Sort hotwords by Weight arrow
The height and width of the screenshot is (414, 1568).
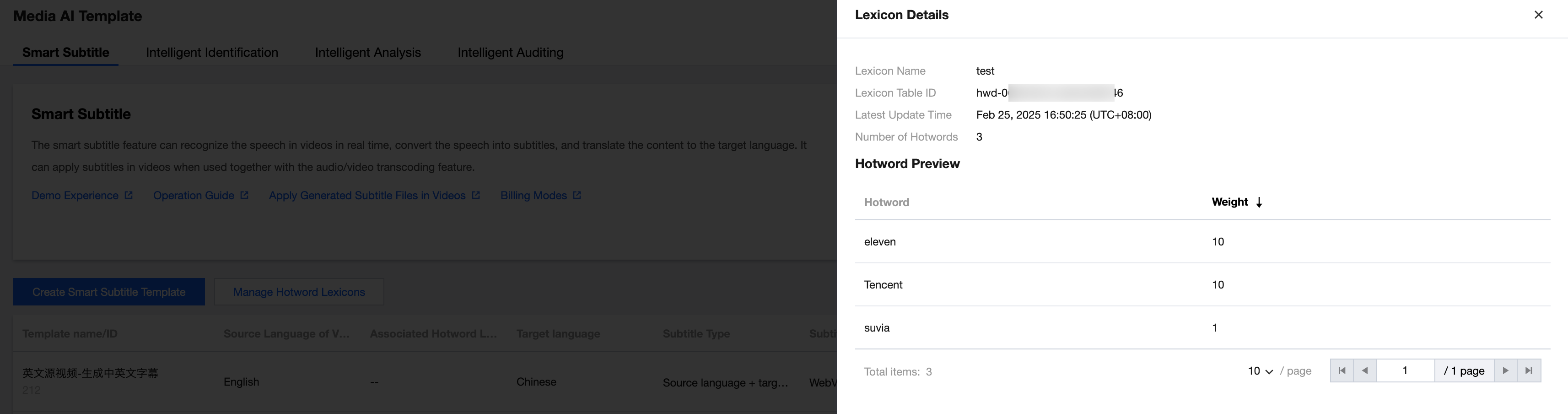click(x=1259, y=202)
